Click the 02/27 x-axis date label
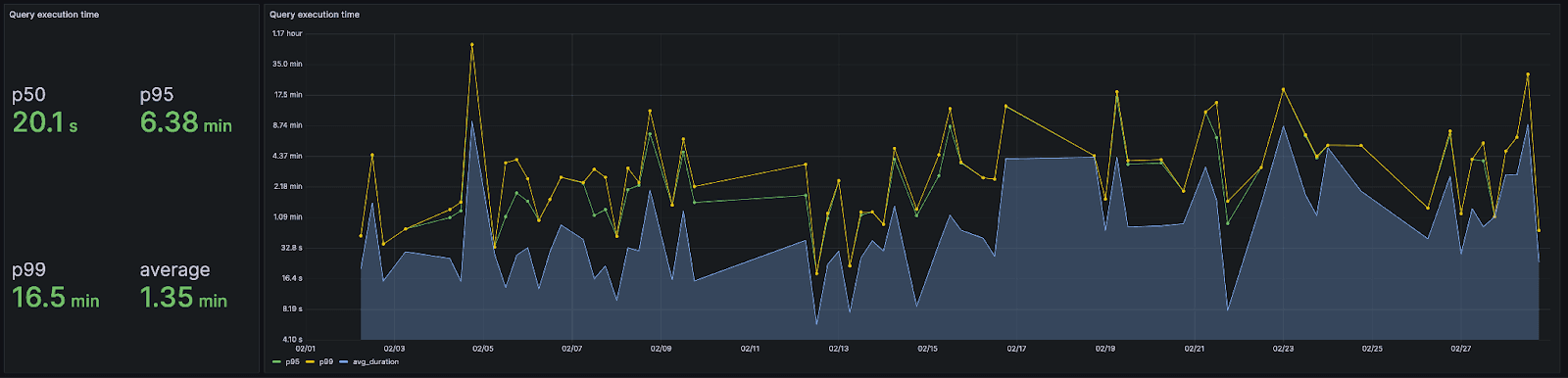This screenshot has width=1568, height=378. 1461,349
